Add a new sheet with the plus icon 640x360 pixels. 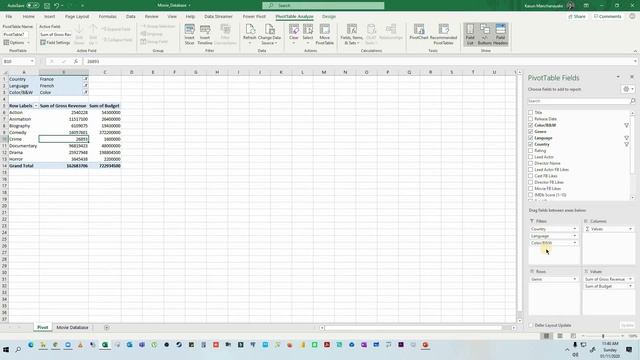pos(107,327)
